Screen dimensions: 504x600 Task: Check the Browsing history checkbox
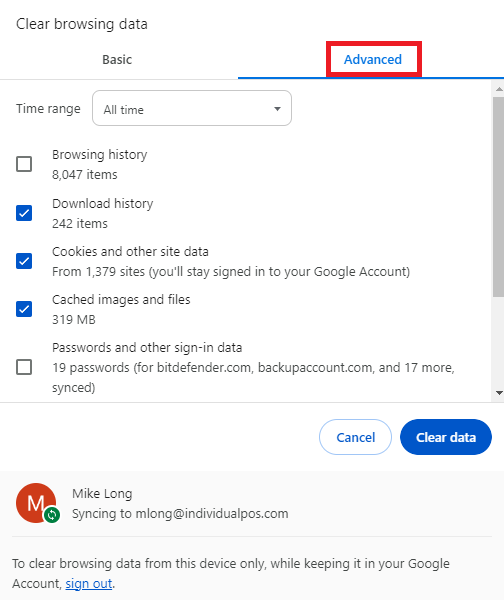(24, 164)
